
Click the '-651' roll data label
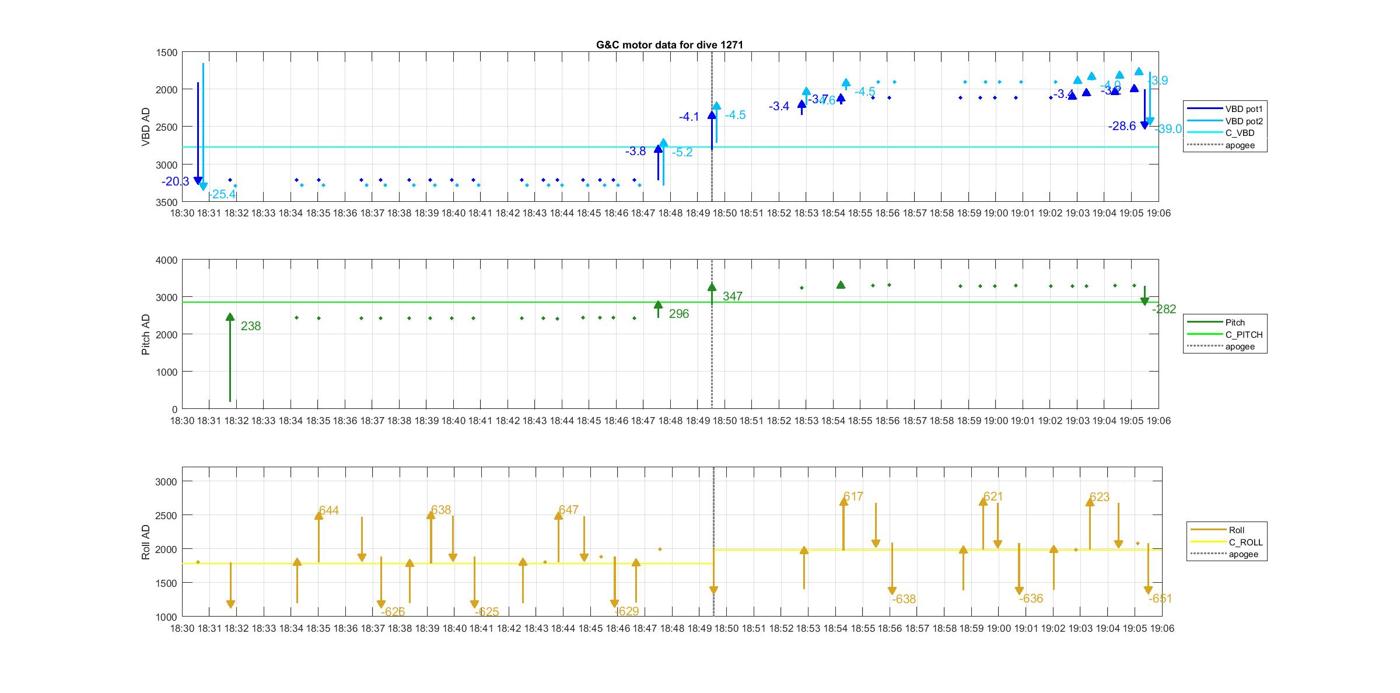[1161, 599]
